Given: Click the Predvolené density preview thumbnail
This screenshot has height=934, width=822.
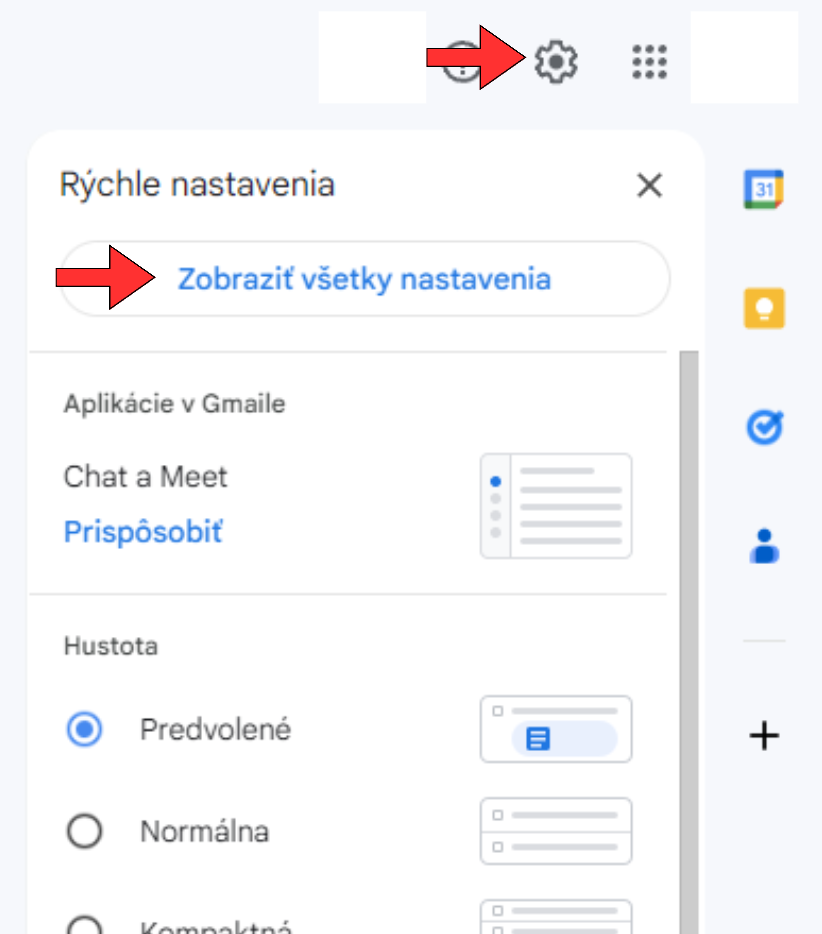Looking at the screenshot, I should [556, 729].
